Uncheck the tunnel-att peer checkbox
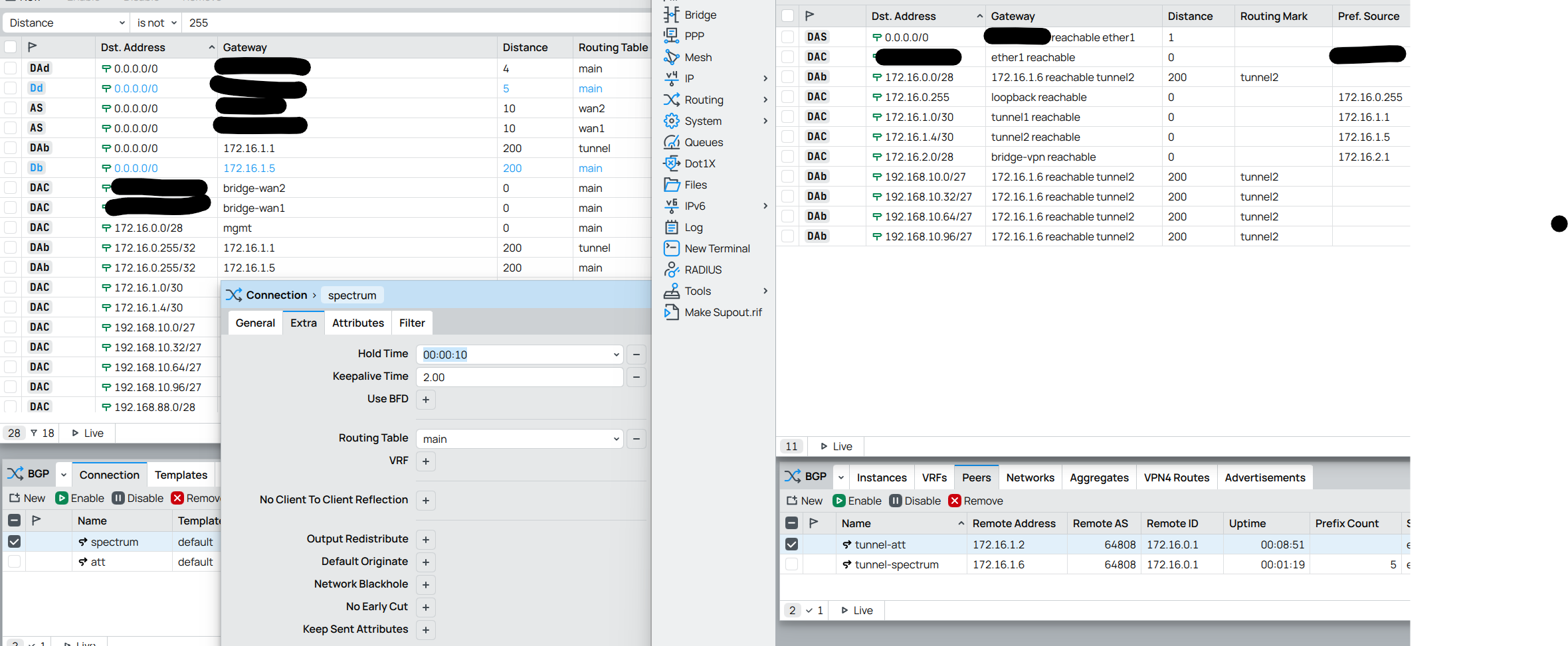 pyautogui.click(x=791, y=544)
